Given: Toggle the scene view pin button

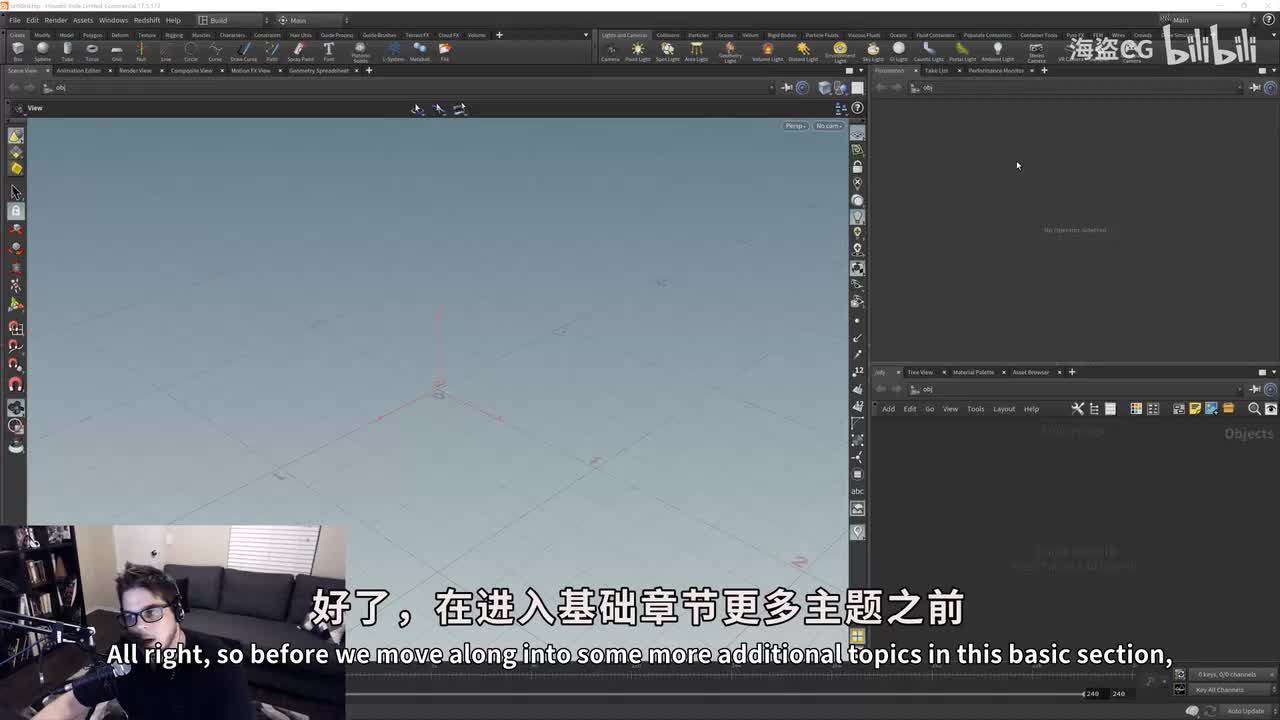Looking at the screenshot, I should point(787,87).
